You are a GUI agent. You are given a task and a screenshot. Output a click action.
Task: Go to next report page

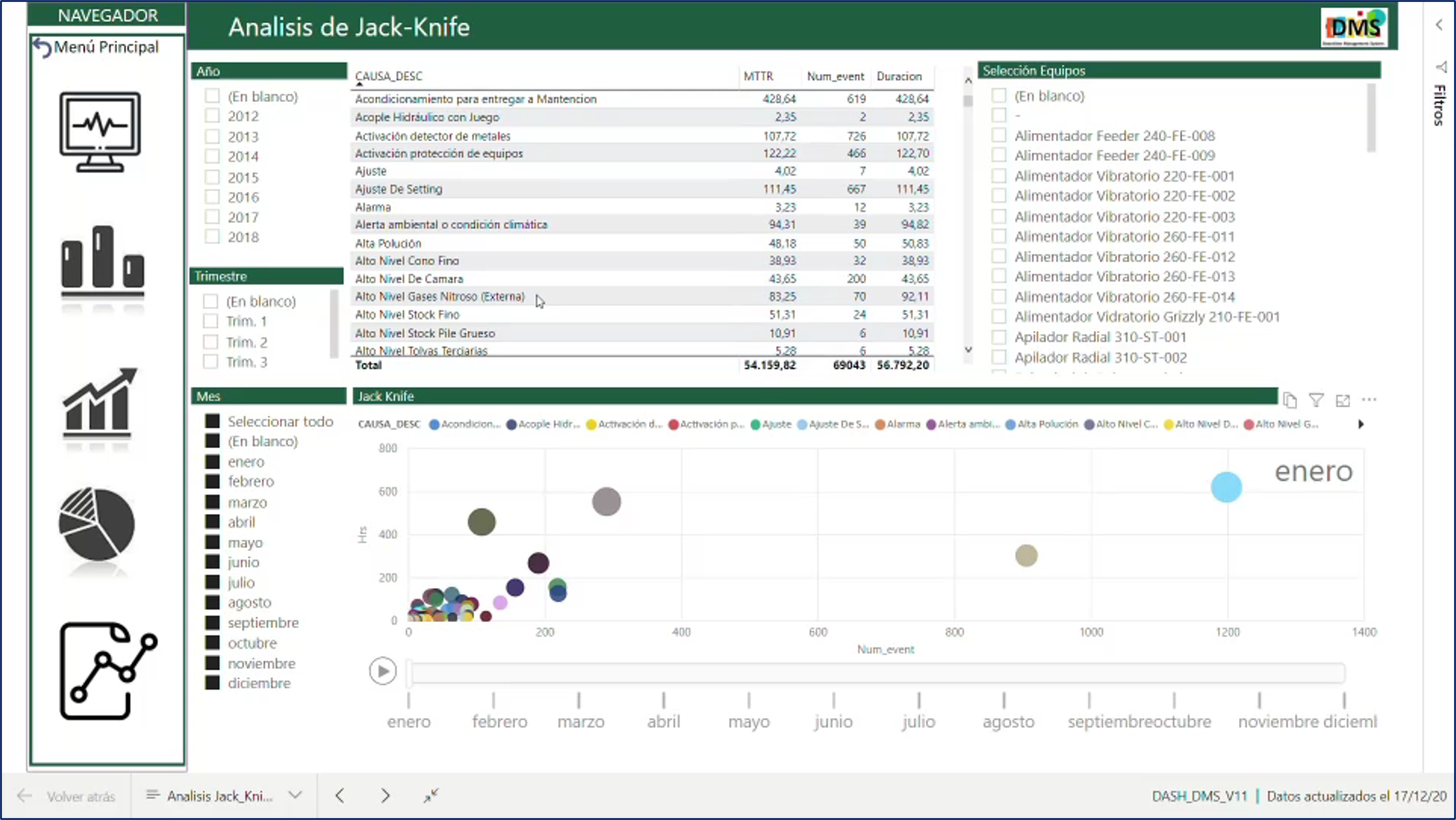(x=385, y=795)
